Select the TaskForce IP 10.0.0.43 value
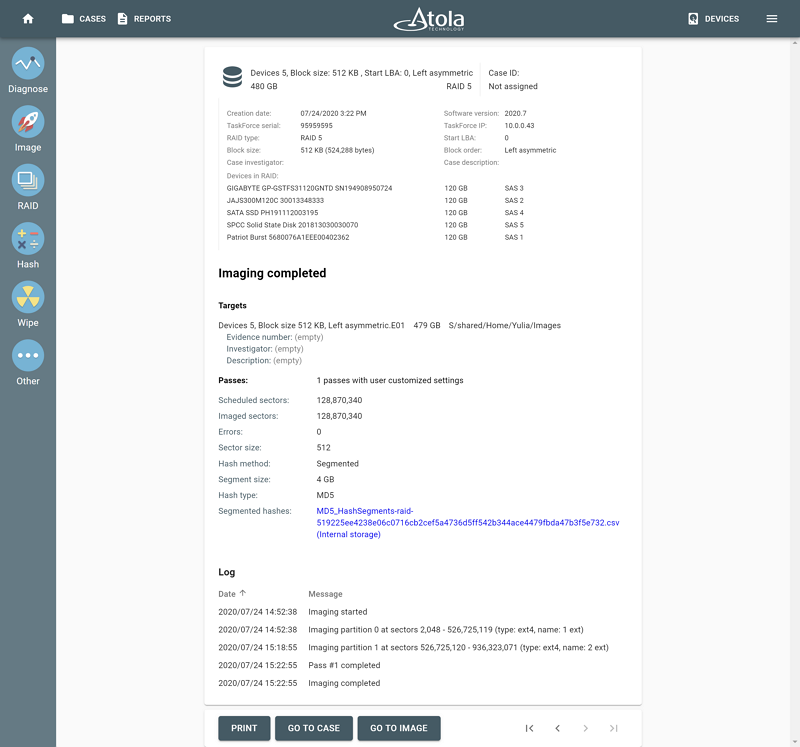800x747 pixels. point(519,126)
